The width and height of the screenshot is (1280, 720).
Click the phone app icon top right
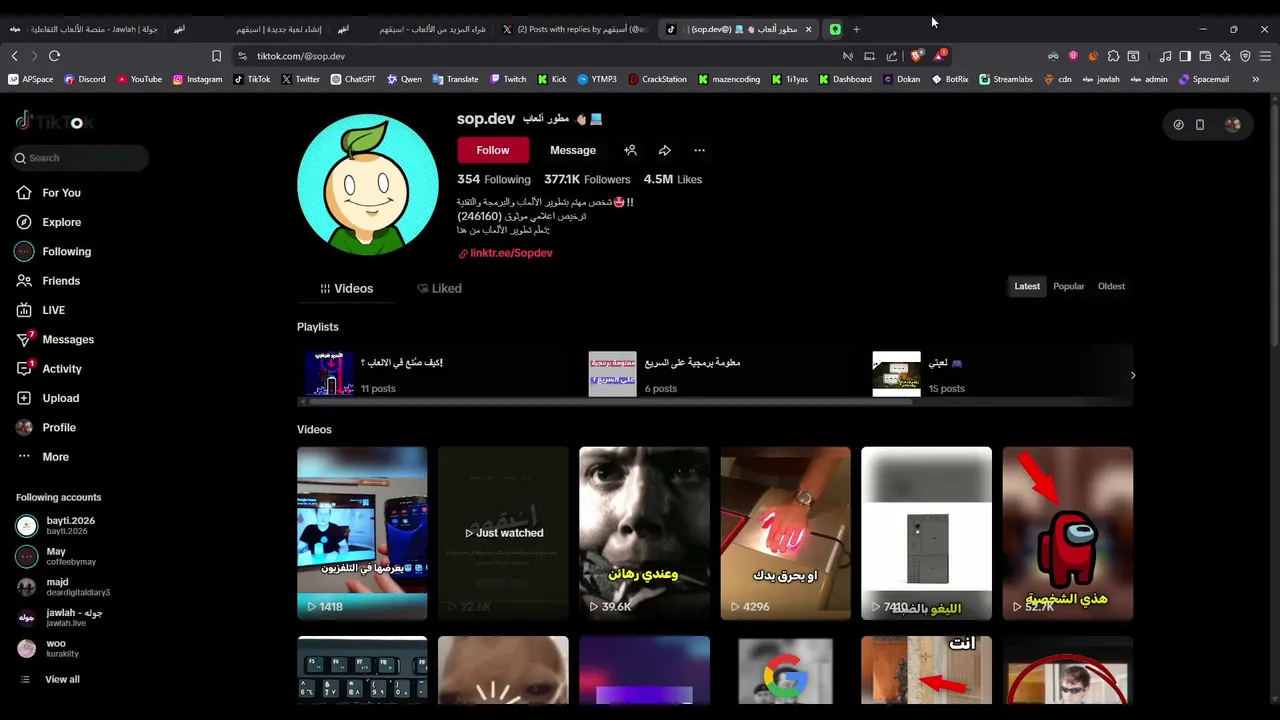click(1200, 125)
